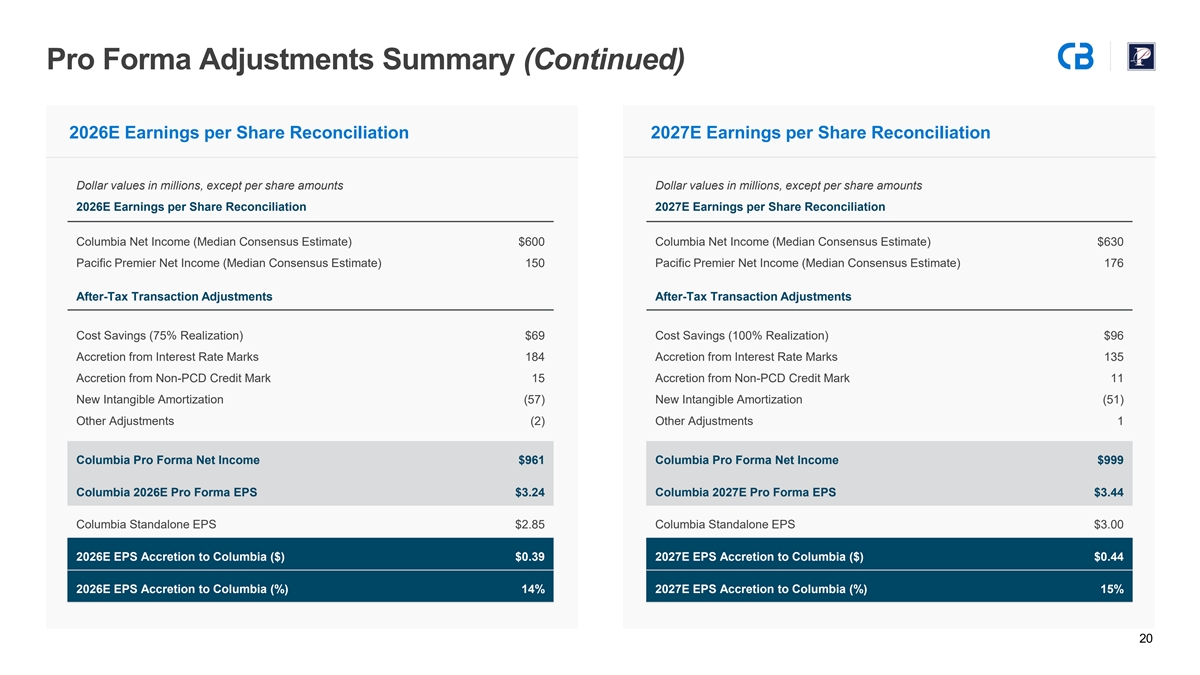Click Cost Savings (100% Realization) row label
This screenshot has height=675, width=1200.
tap(741, 335)
